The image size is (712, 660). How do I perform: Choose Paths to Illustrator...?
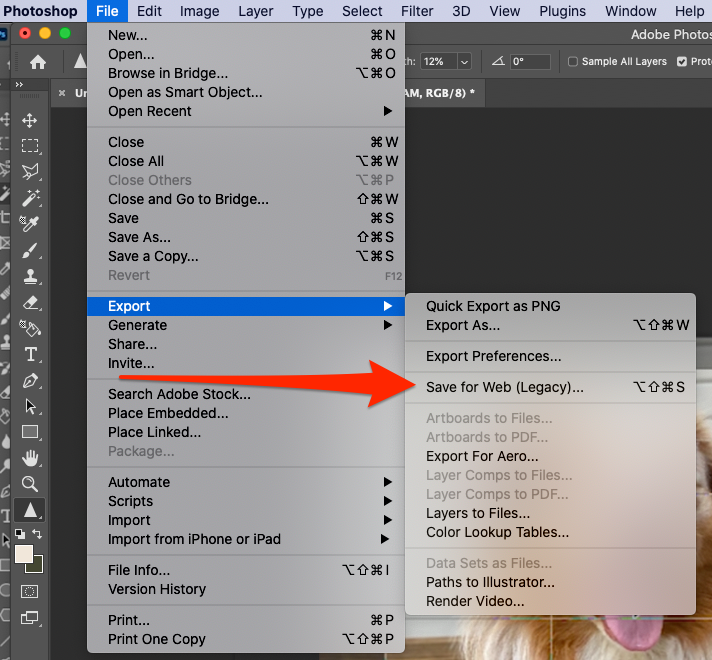pyautogui.click(x=550, y=582)
